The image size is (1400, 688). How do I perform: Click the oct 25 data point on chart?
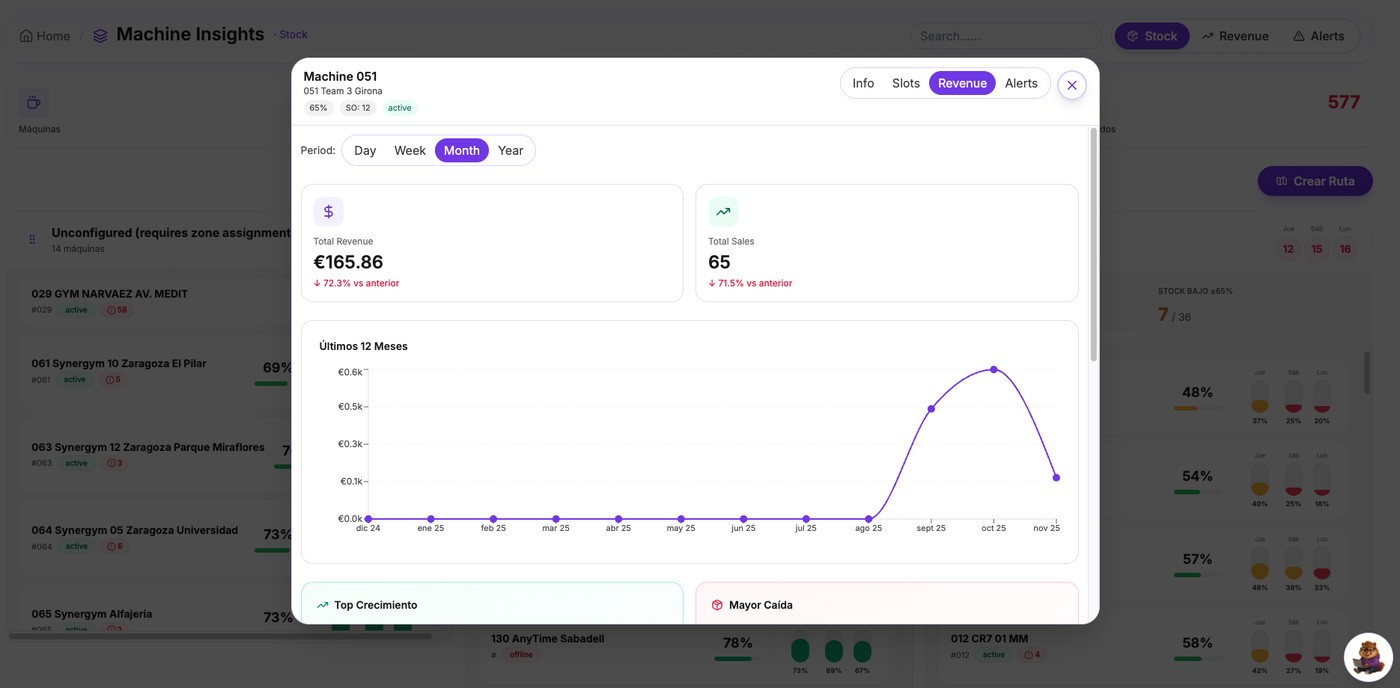(993, 370)
